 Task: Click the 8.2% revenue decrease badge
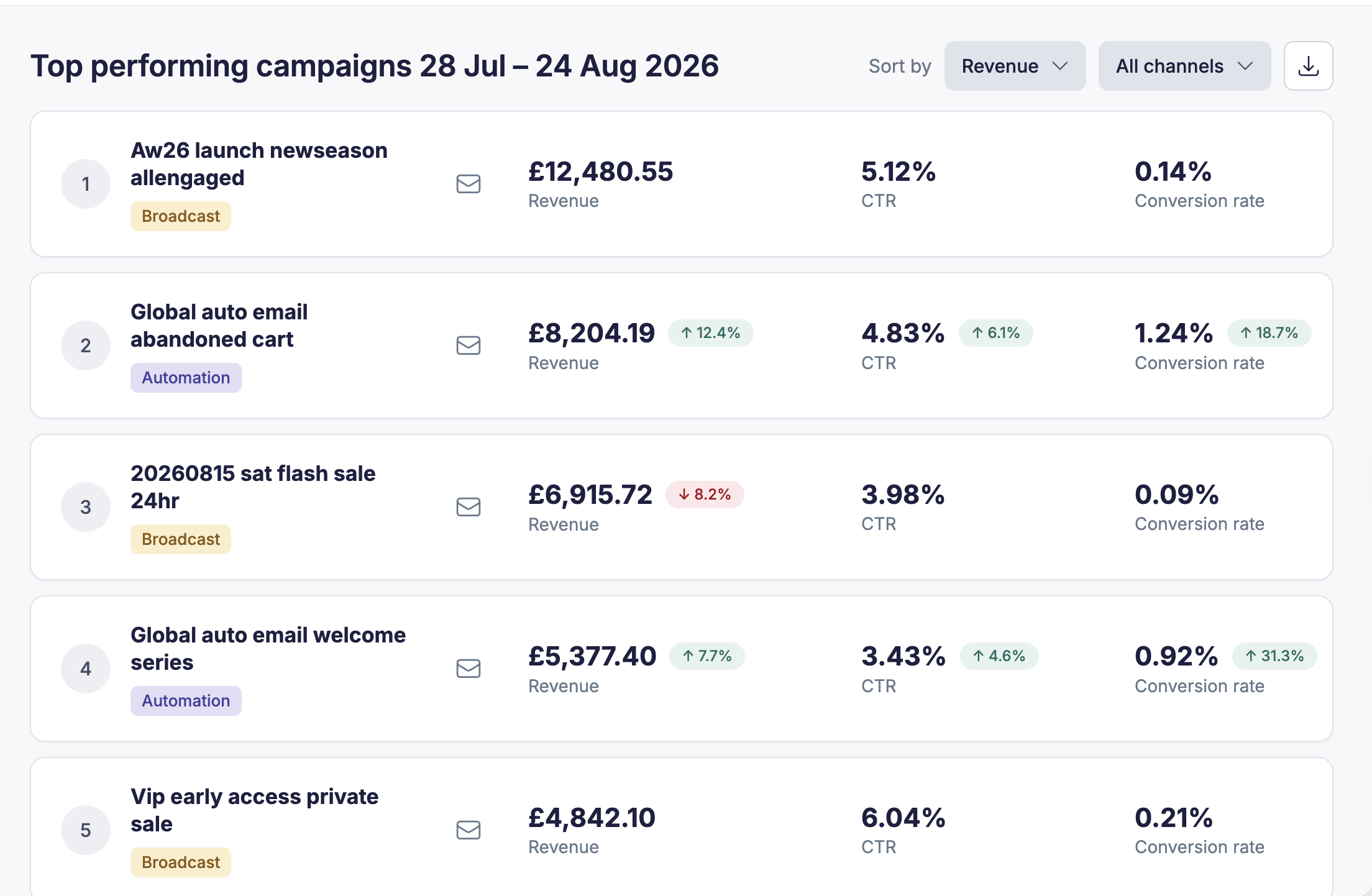click(x=705, y=495)
